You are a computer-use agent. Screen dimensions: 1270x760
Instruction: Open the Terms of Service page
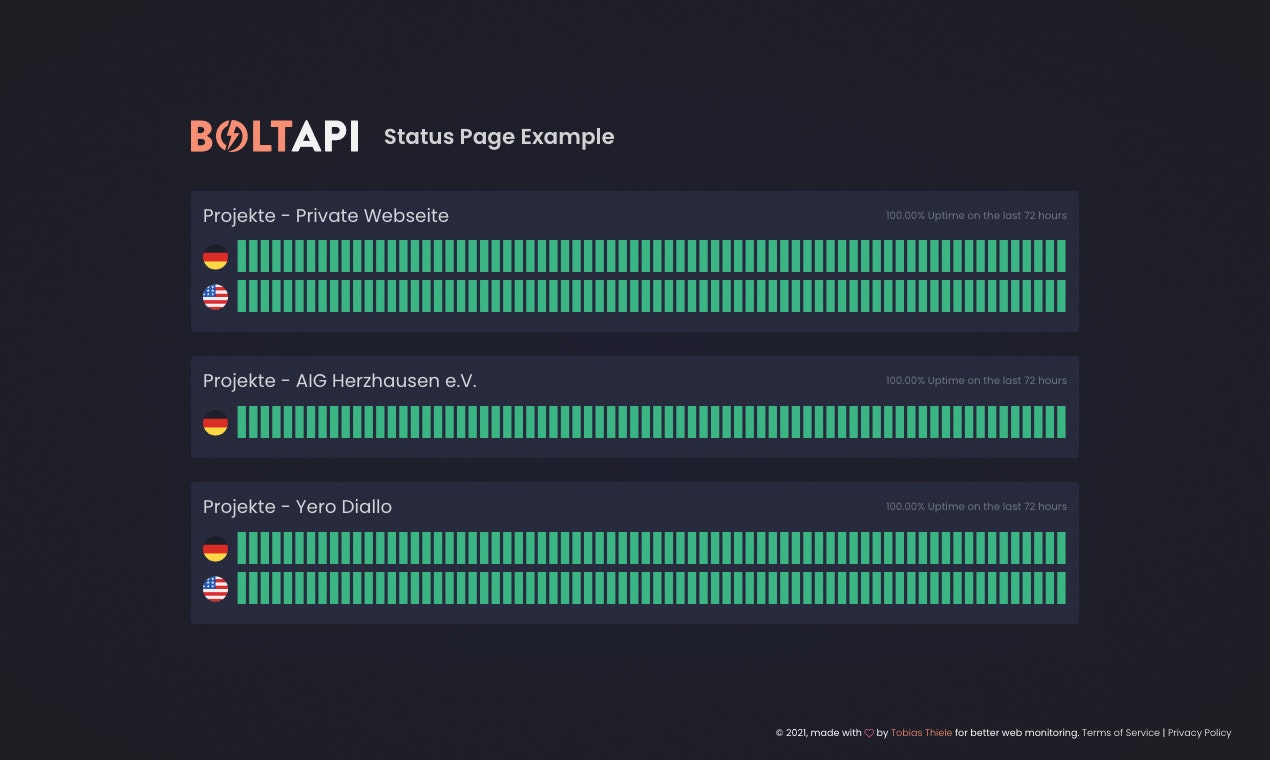tap(1120, 732)
